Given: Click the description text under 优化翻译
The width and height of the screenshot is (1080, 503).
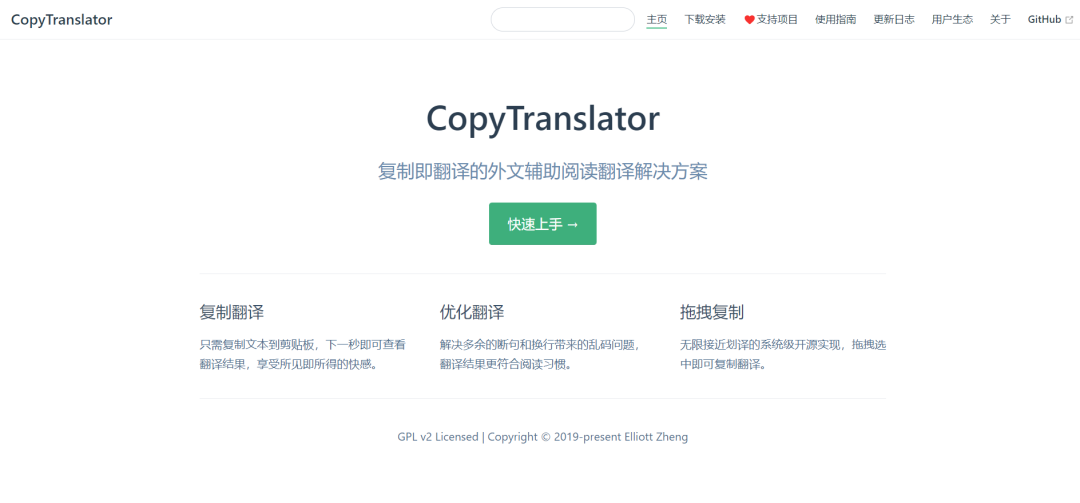Looking at the screenshot, I should [543, 354].
